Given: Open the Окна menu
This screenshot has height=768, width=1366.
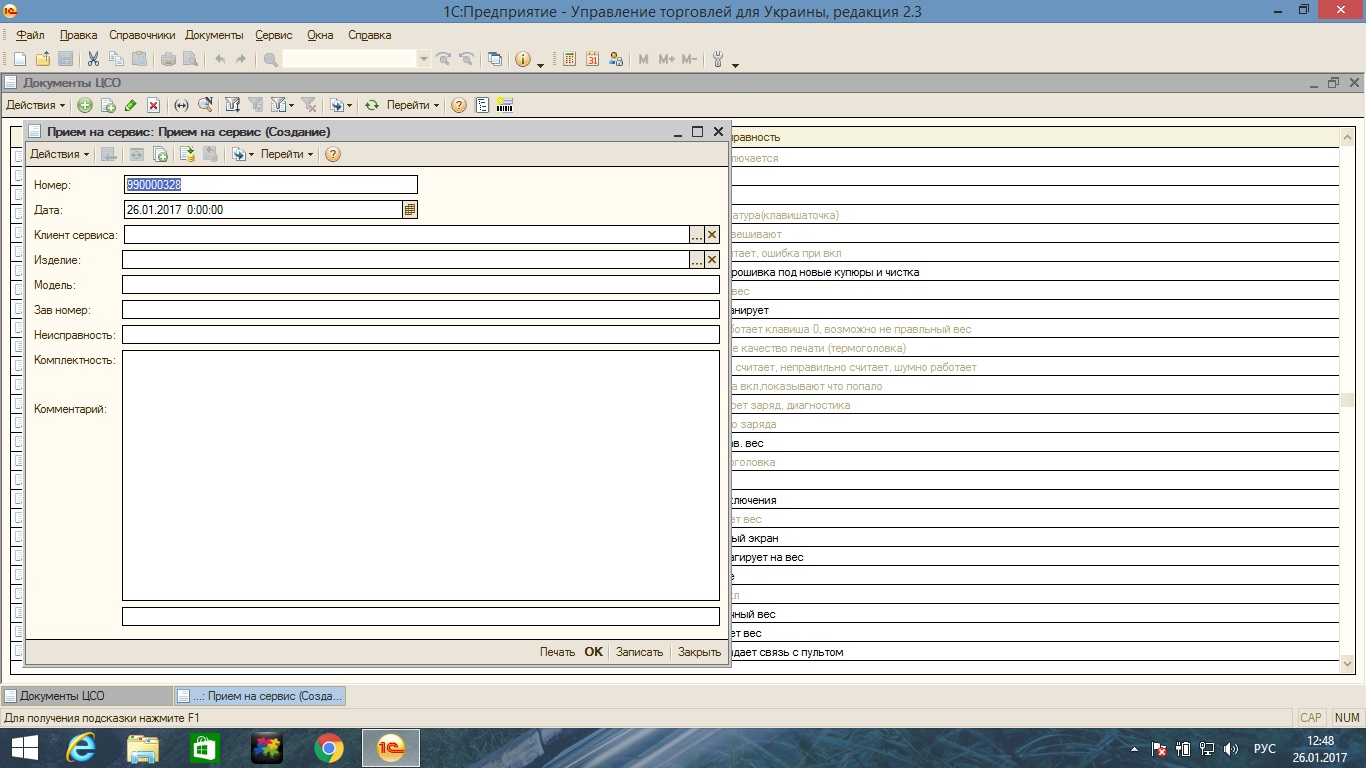Looking at the screenshot, I should pyautogui.click(x=320, y=35).
